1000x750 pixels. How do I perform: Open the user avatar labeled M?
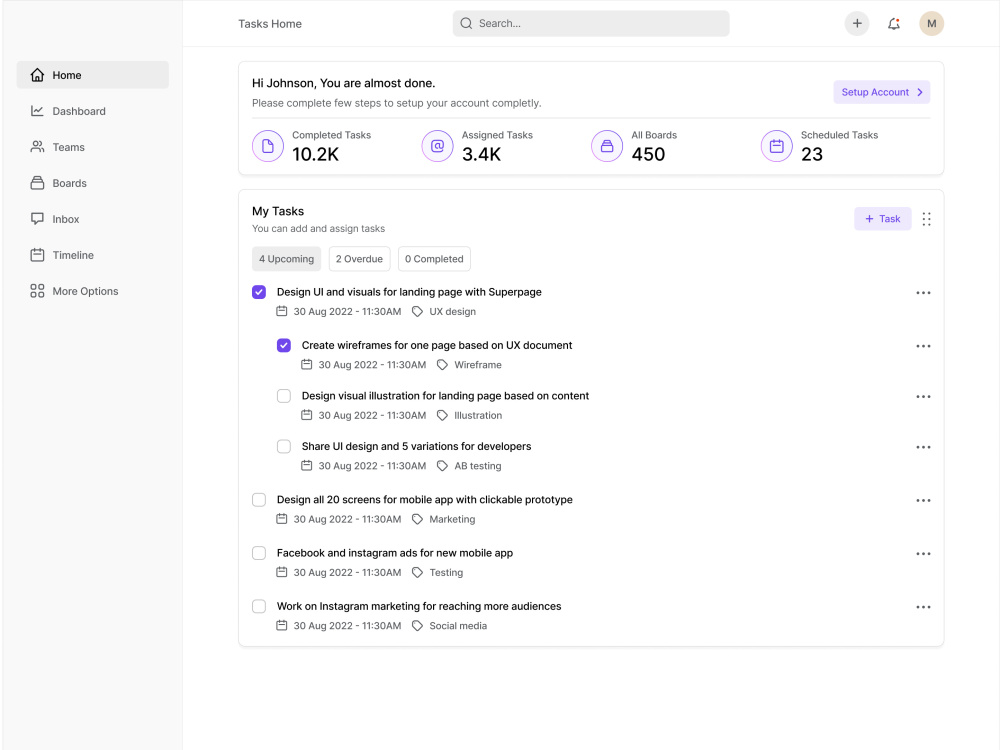[931, 24]
